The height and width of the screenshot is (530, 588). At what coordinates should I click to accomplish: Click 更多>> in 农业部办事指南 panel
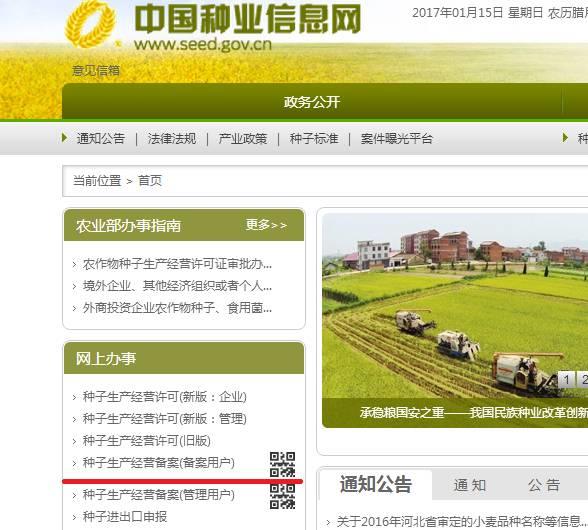[266, 225]
